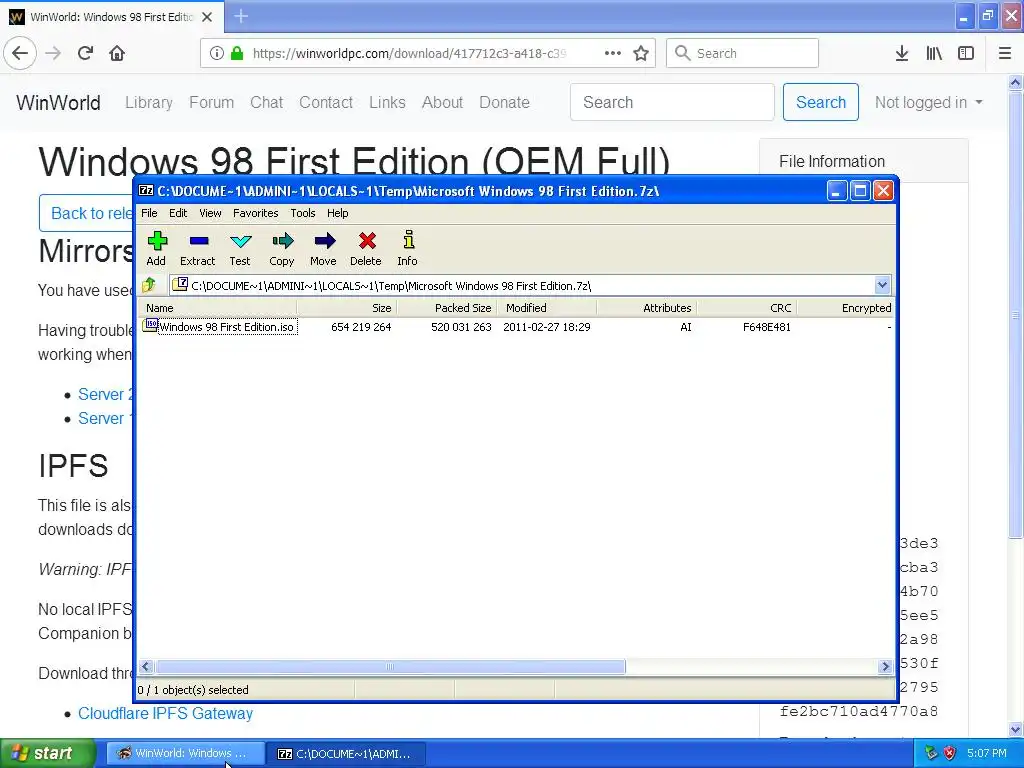
Task: Click the red Delete icon
Action: pyautogui.click(x=366, y=248)
